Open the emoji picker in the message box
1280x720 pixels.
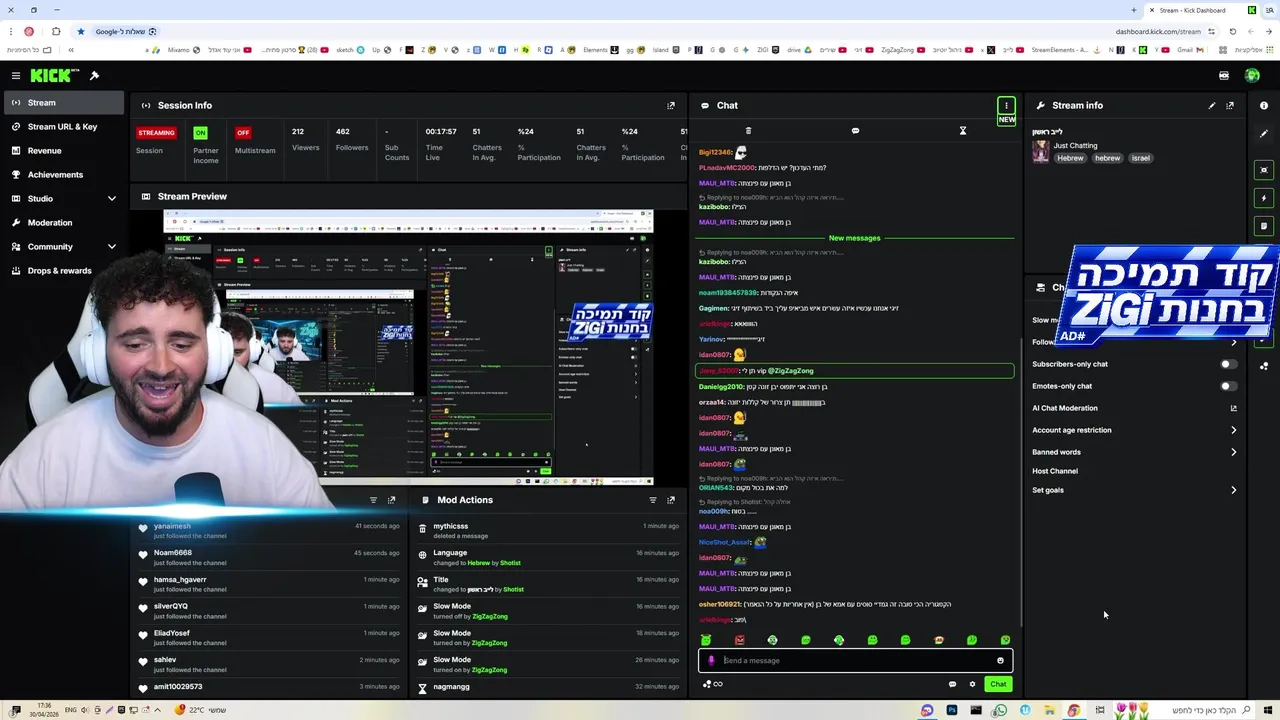[x=1000, y=660]
